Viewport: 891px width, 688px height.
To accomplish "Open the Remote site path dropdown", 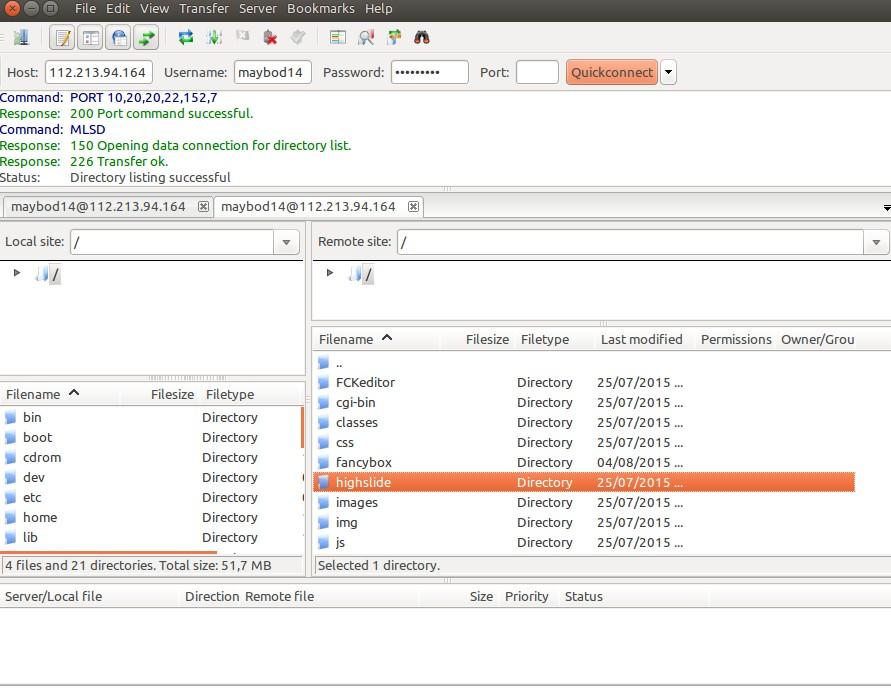I will pyautogui.click(x=876, y=242).
